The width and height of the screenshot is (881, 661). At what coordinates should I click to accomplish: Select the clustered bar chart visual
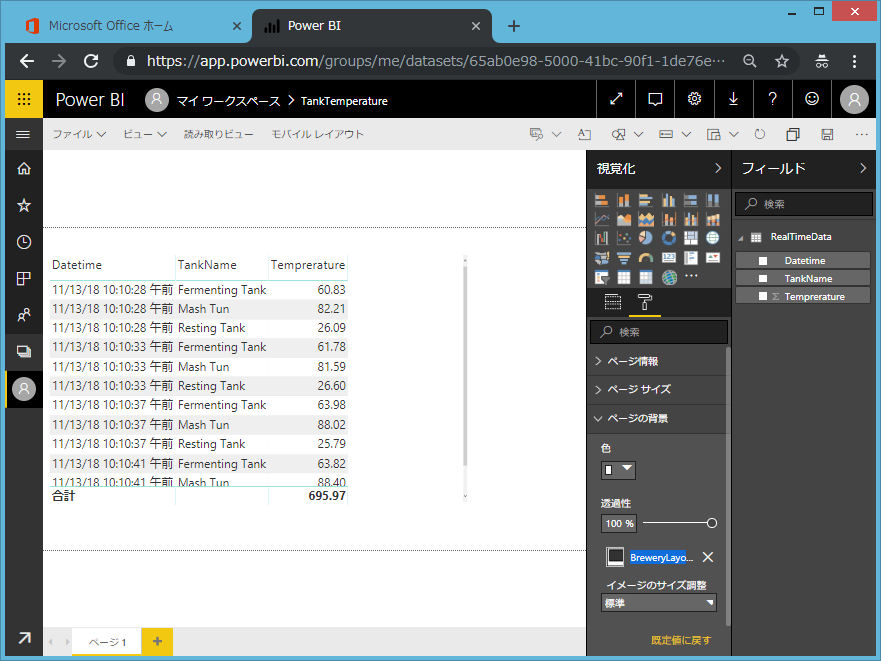click(646, 200)
